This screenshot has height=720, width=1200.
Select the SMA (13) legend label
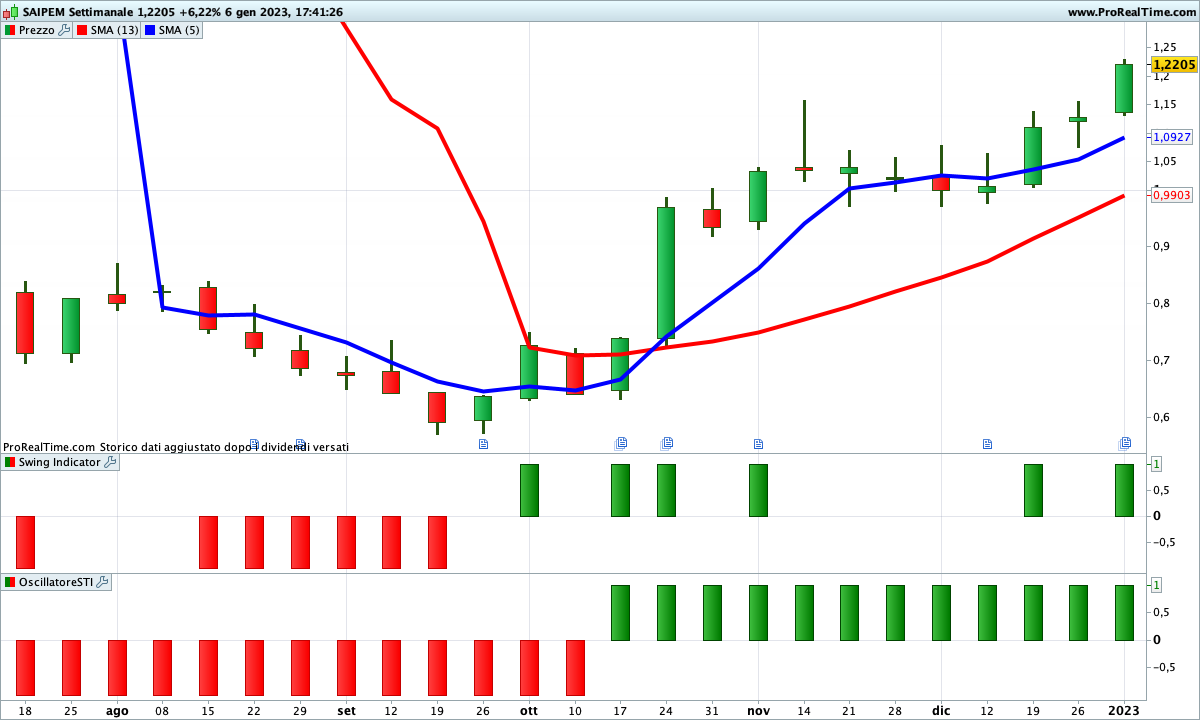tap(115, 30)
